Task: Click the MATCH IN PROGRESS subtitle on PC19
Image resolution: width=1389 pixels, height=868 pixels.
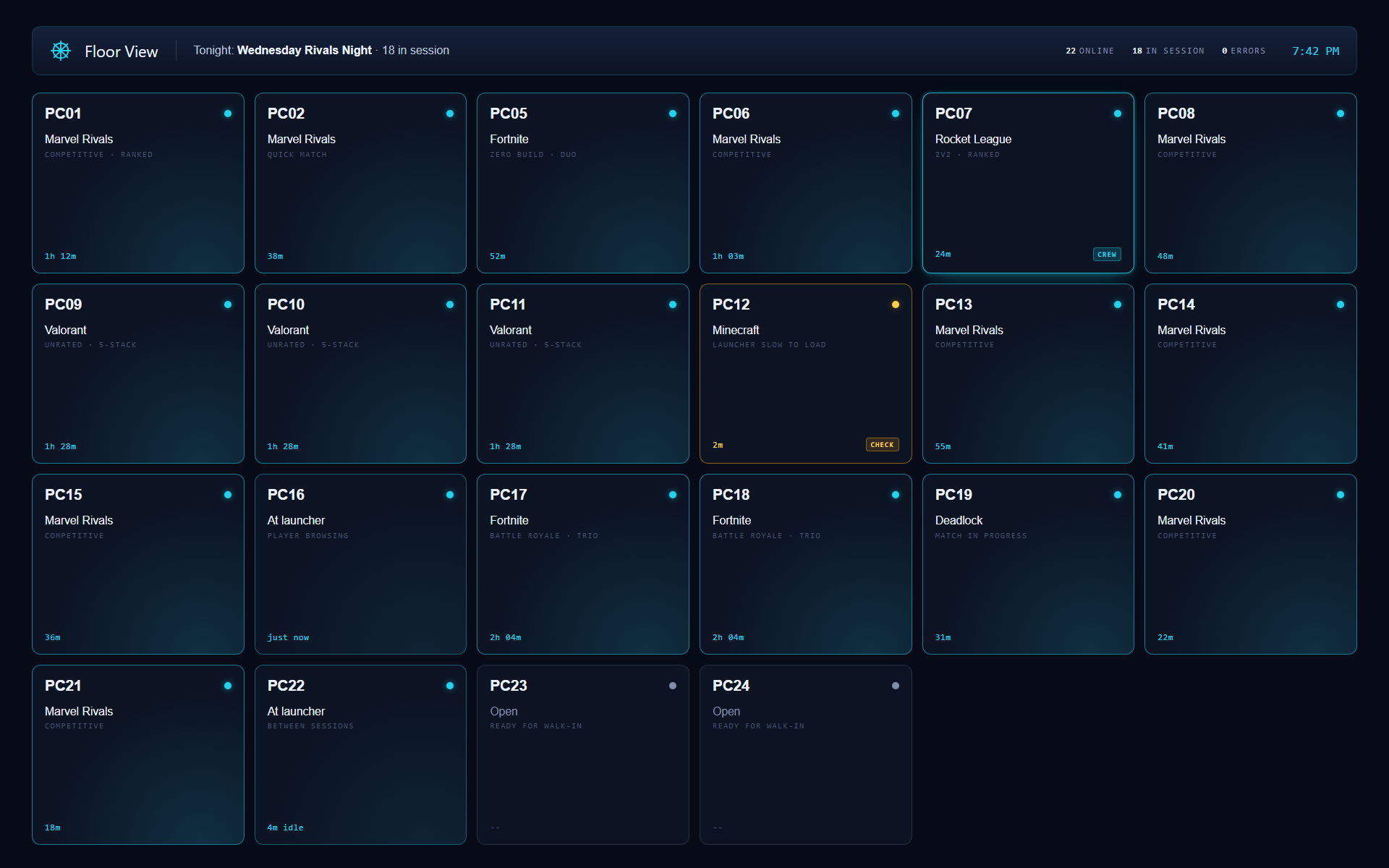Action: [981, 536]
